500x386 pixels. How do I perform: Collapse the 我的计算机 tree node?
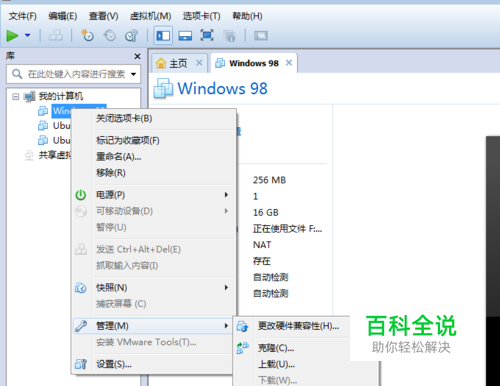tap(15, 97)
